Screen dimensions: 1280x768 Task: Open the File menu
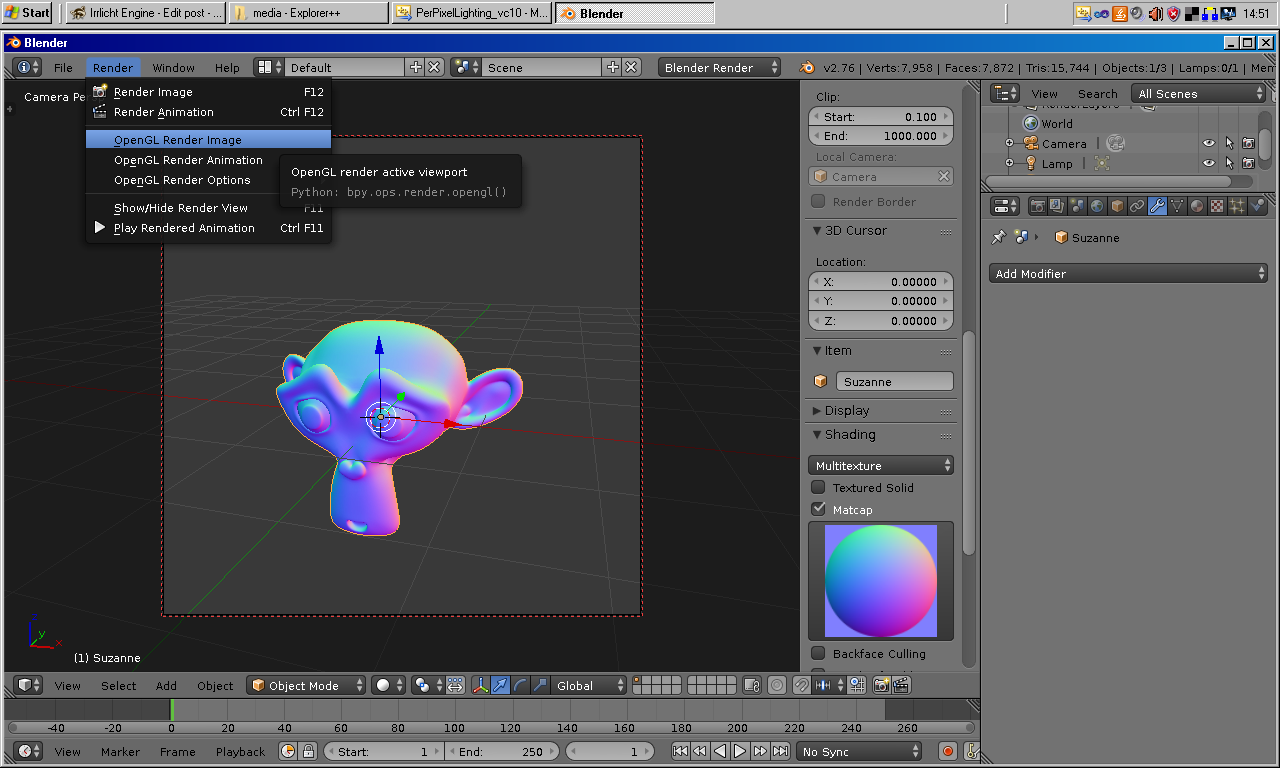click(x=63, y=68)
